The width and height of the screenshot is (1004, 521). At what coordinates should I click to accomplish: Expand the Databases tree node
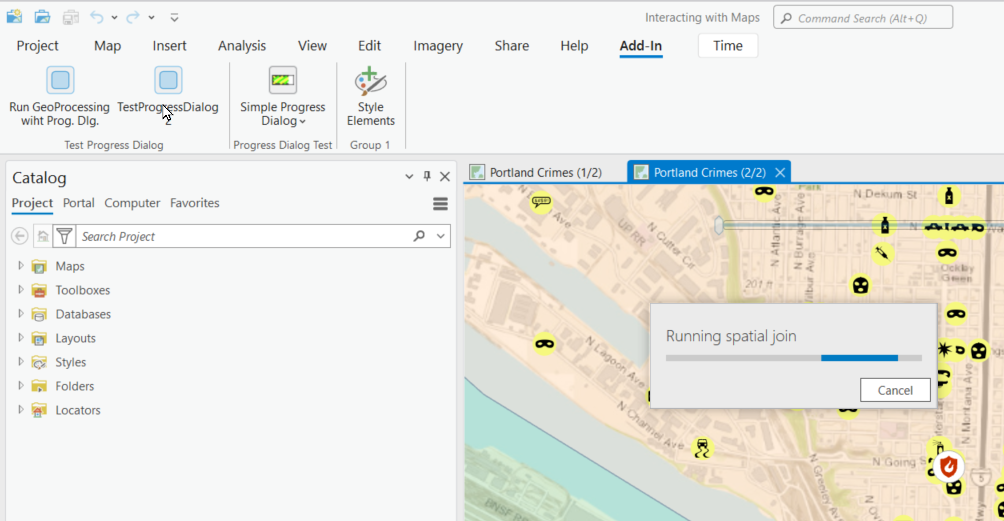(x=20, y=314)
